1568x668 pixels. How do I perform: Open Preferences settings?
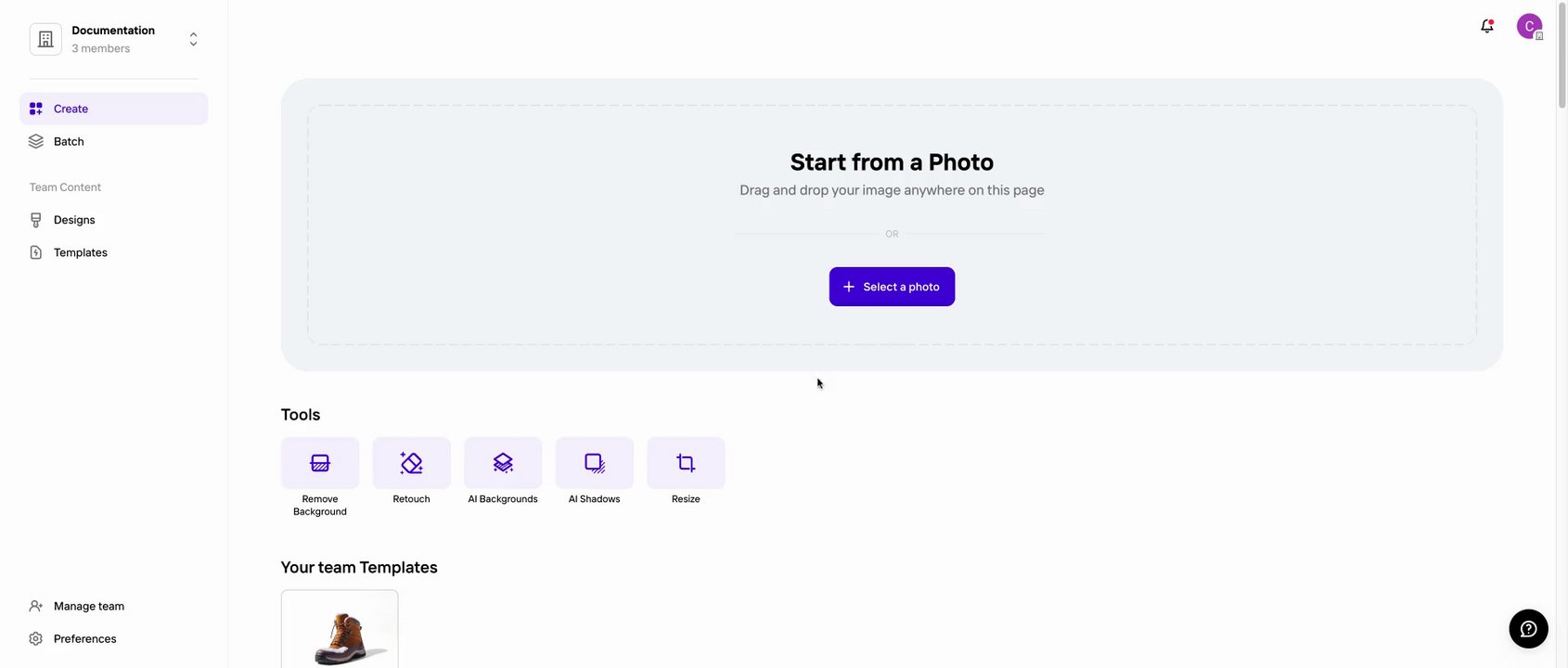[85, 638]
